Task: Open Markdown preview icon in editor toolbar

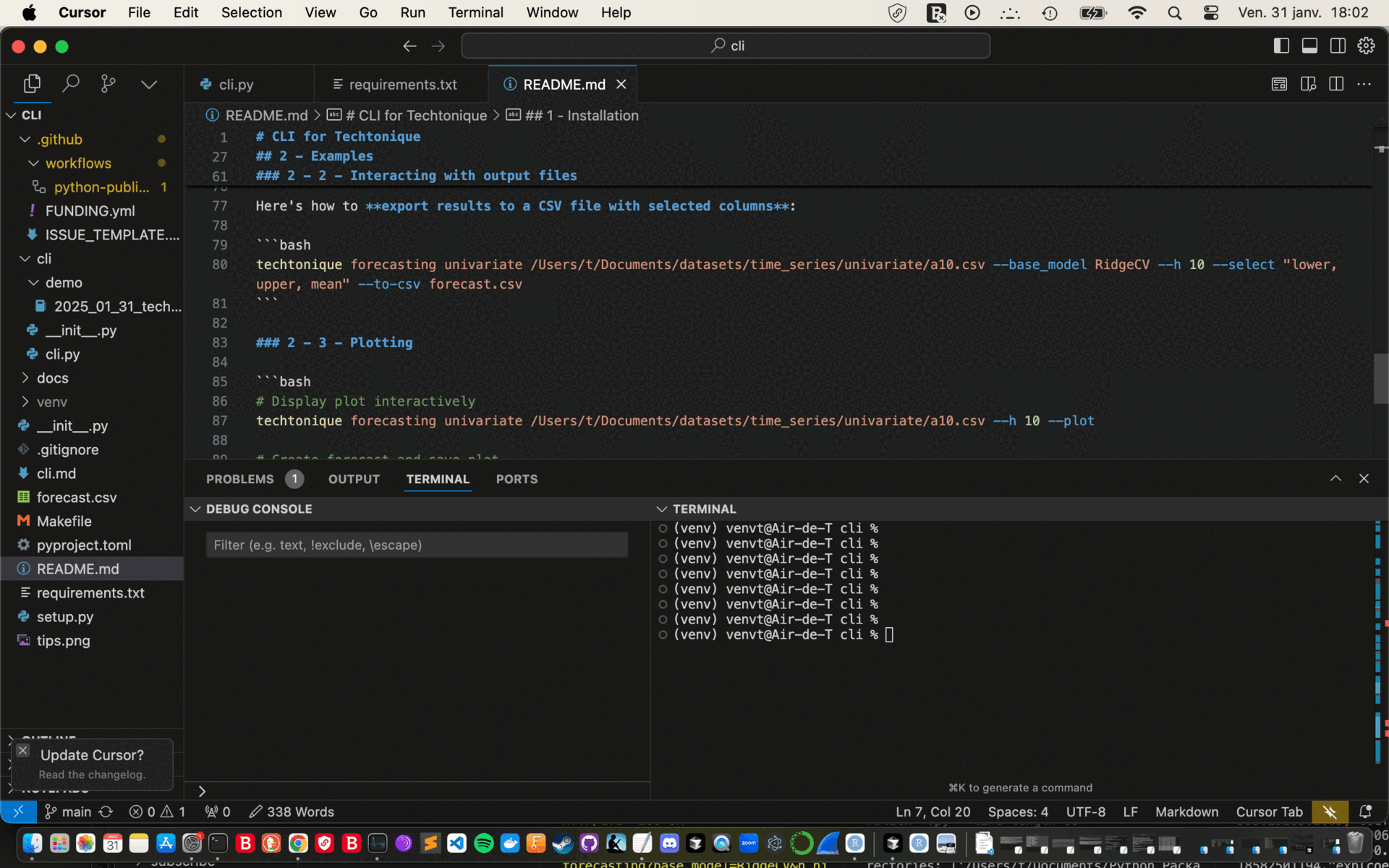Action: 1279,85
